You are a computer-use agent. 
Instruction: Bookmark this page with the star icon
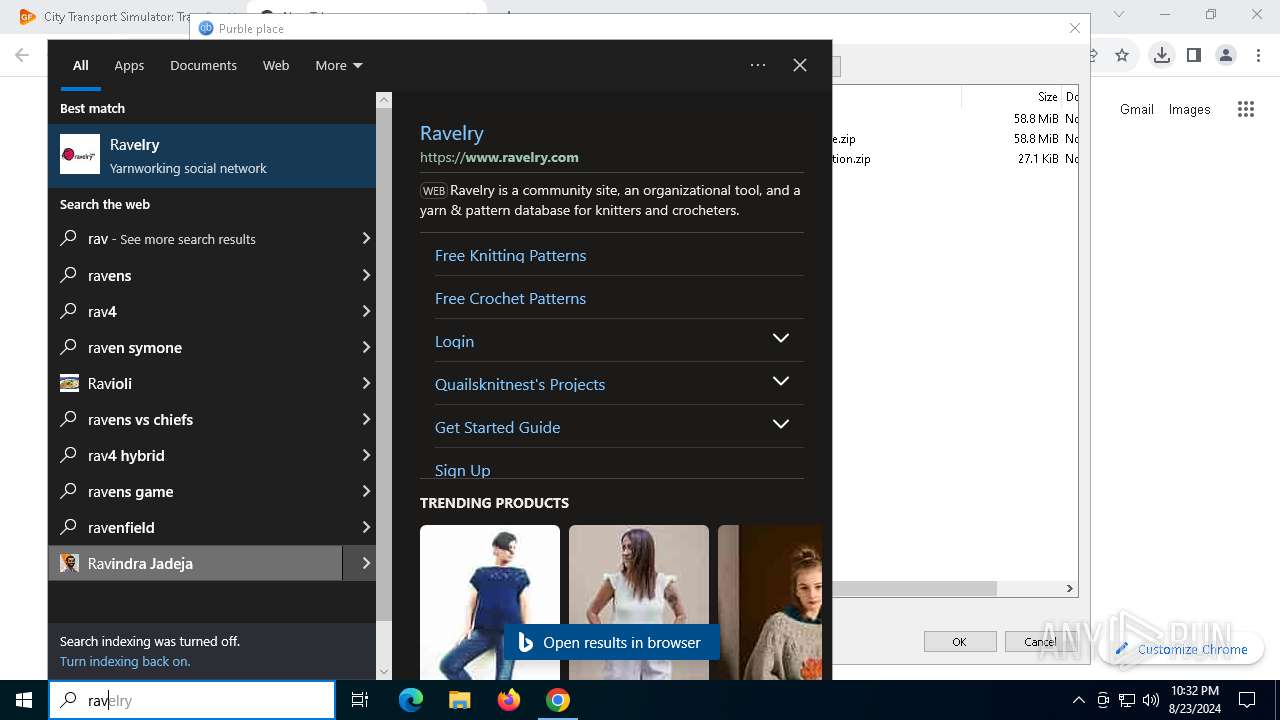[1122, 55]
